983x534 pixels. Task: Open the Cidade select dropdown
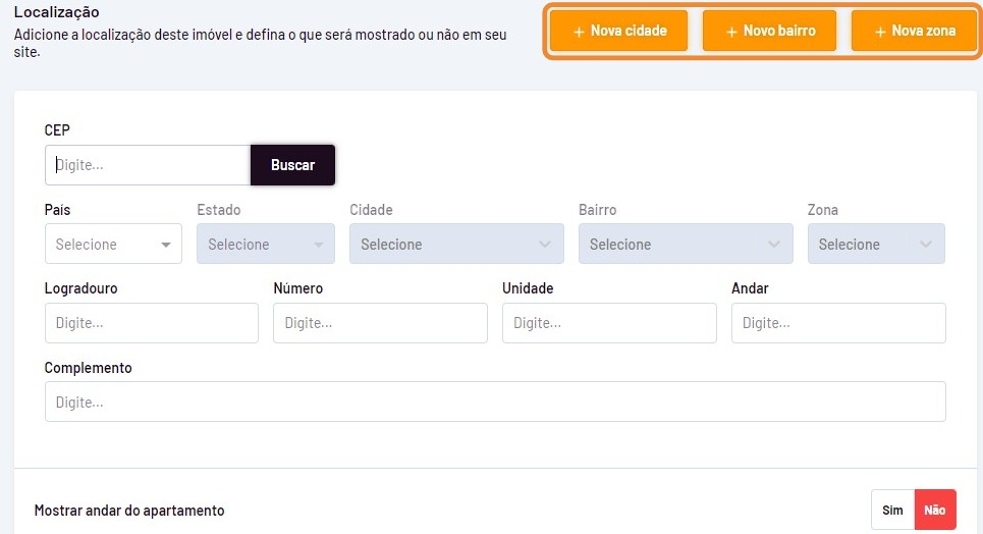[456, 245]
